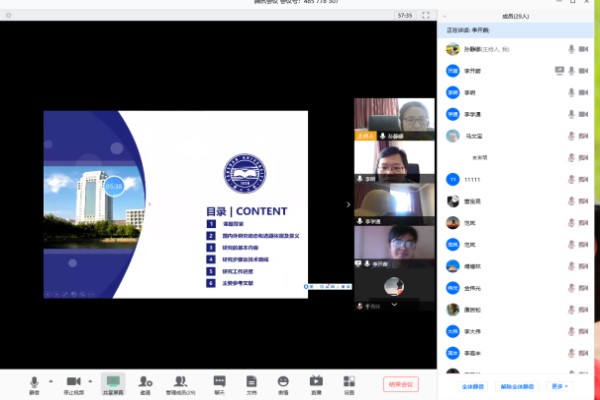The height and width of the screenshot is (400, 600).
Task: Click the 解除全体静音 unmute all button
Action: pos(519,386)
